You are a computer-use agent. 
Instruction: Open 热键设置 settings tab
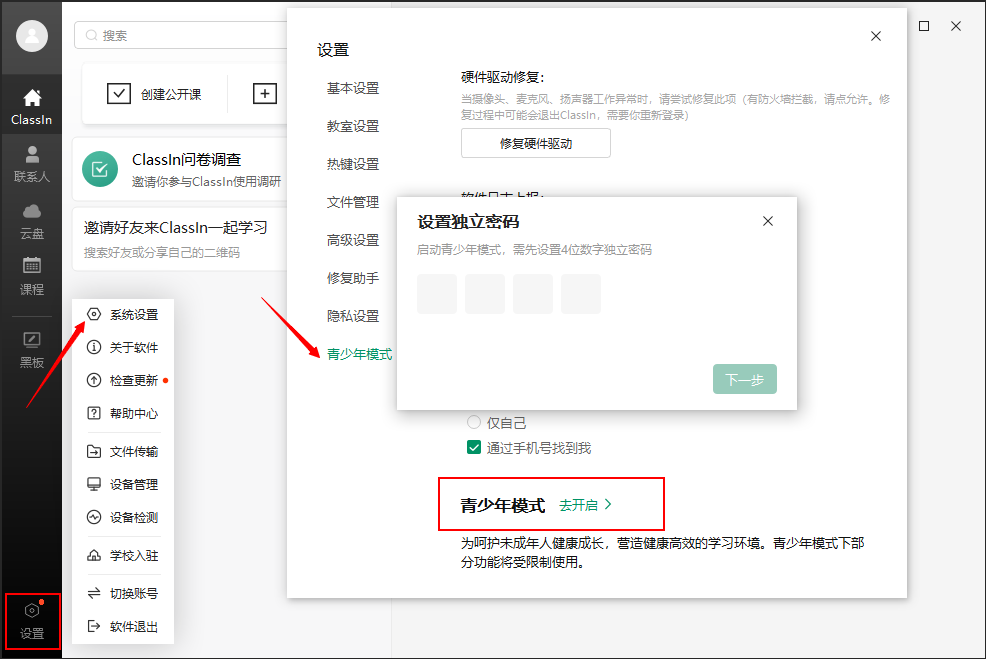(353, 165)
